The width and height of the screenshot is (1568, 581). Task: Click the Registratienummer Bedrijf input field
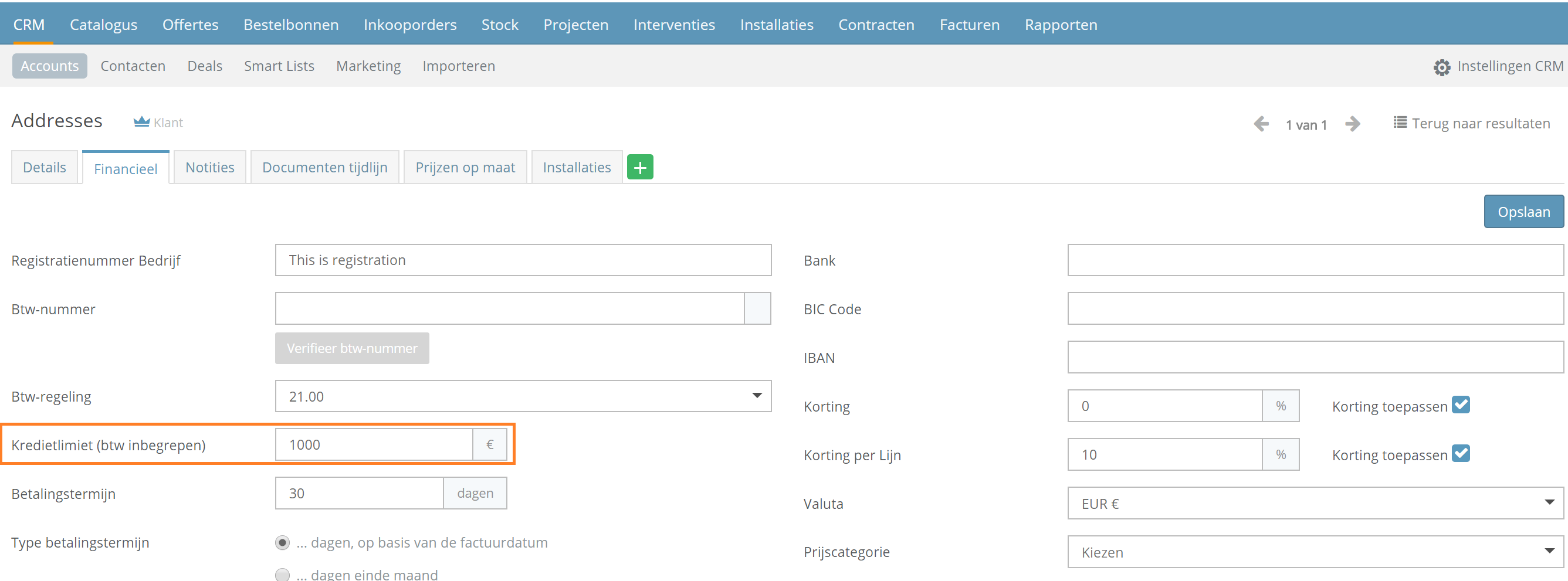[x=523, y=260]
